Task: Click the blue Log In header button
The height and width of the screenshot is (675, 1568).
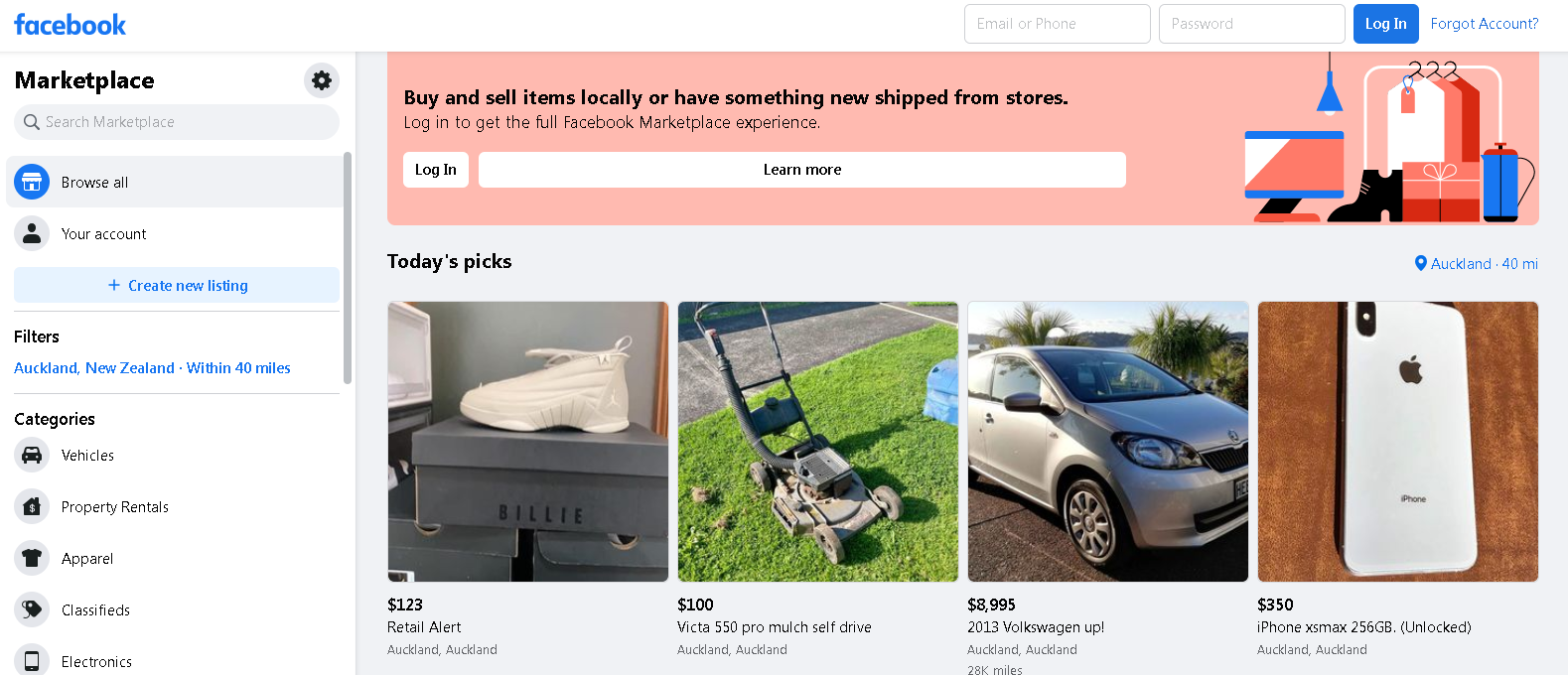Action: point(1385,24)
